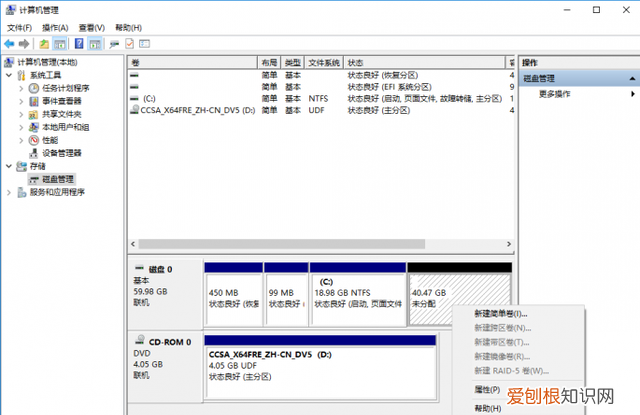
Task: Open 事件查看器 node
Action: click(55, 101)
